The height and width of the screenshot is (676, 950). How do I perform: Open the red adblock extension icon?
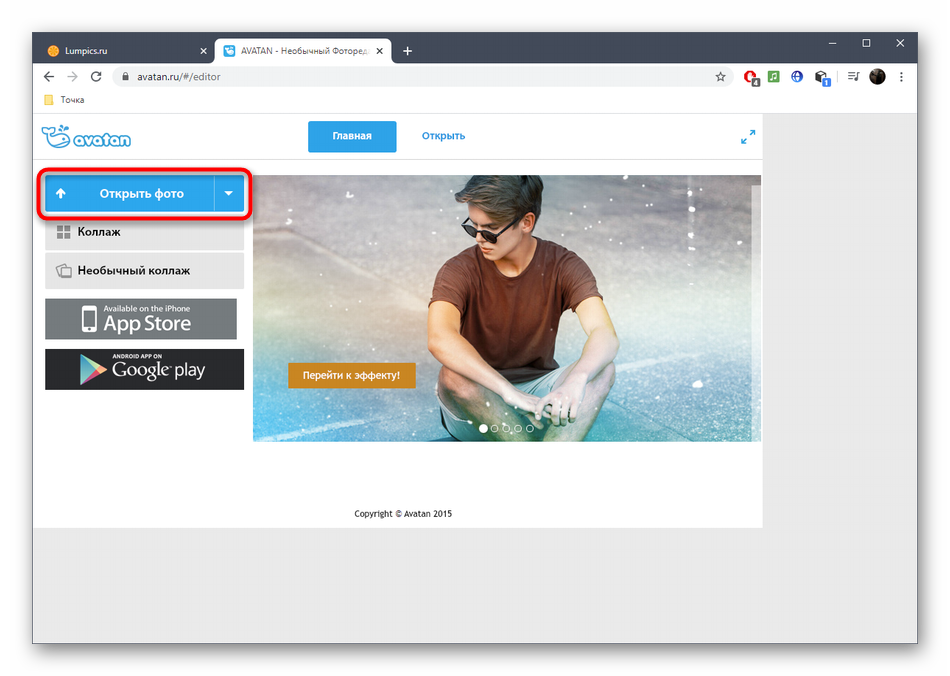coord(751,77)
